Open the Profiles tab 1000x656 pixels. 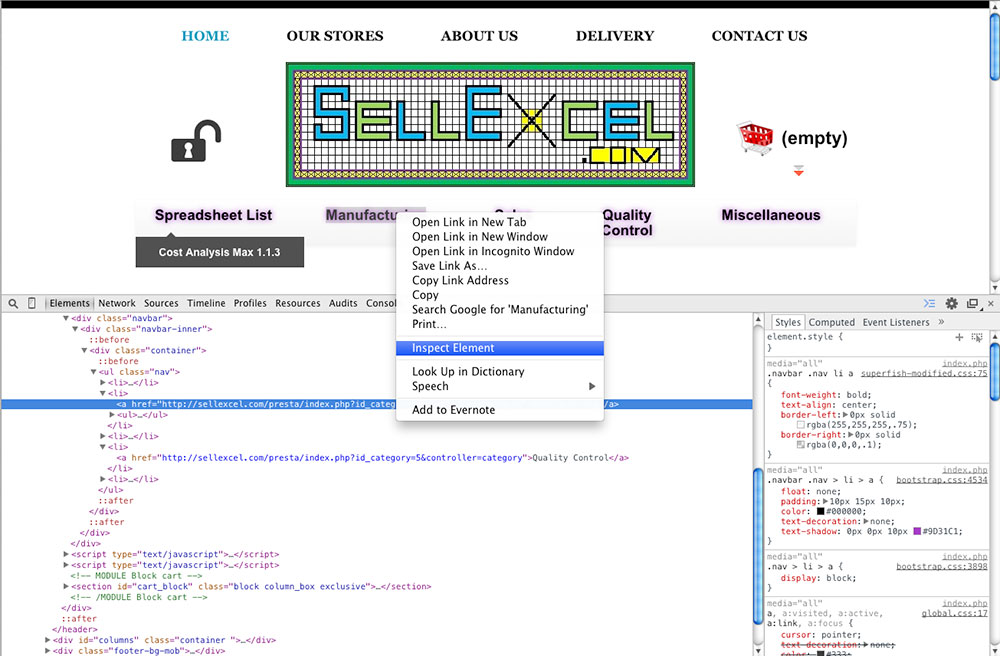coord(250,303)
